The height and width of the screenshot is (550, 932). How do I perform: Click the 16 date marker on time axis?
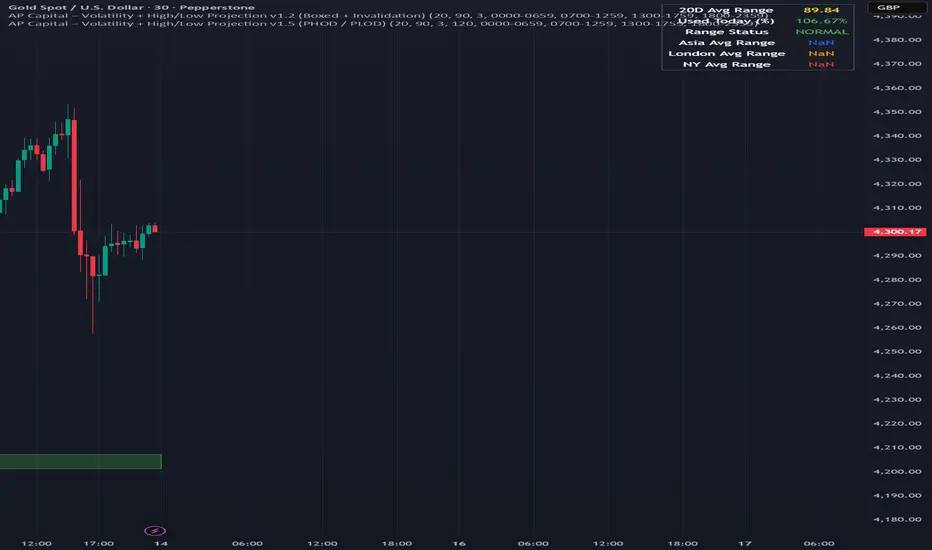coord(459,543)
